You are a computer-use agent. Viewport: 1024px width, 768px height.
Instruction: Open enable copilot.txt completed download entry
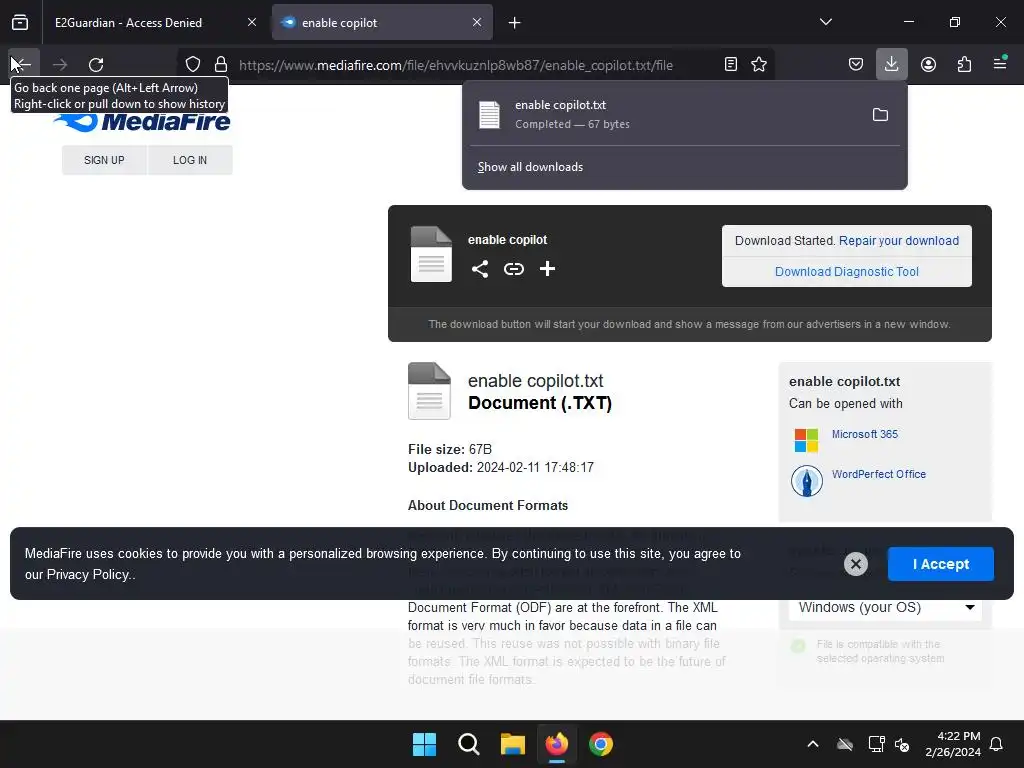[663, 114]
